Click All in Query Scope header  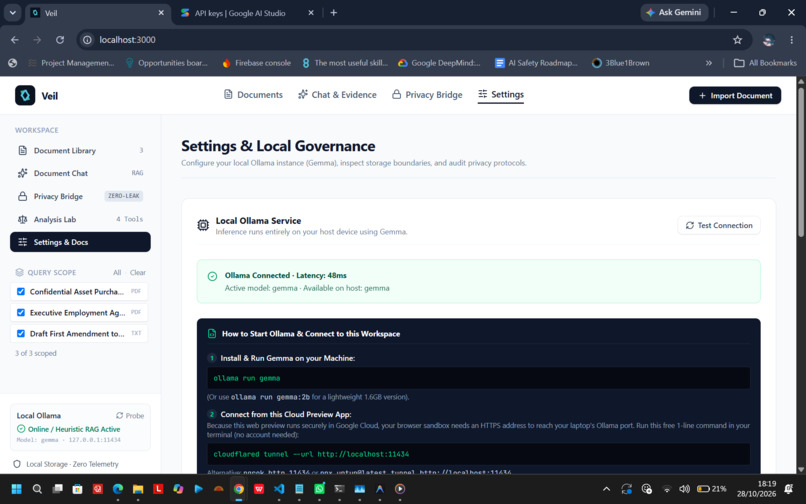click(117, 273)
